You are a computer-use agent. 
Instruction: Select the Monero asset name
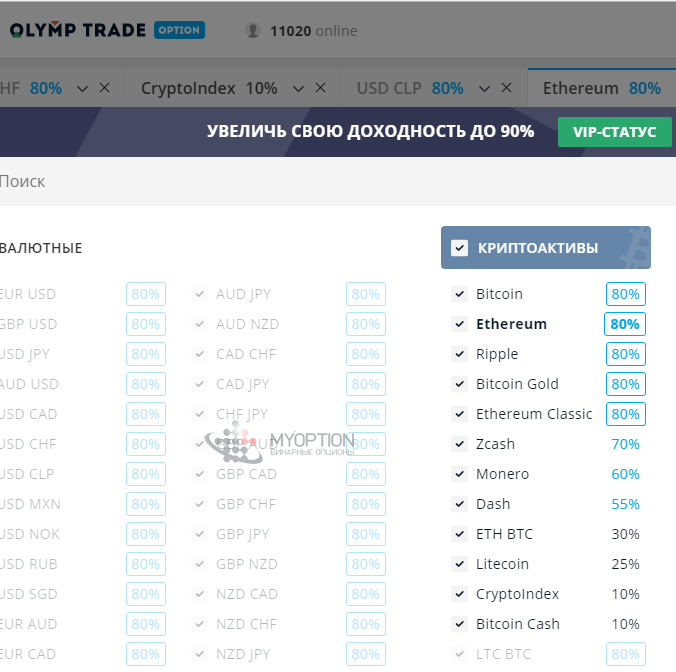coord(502,474)
